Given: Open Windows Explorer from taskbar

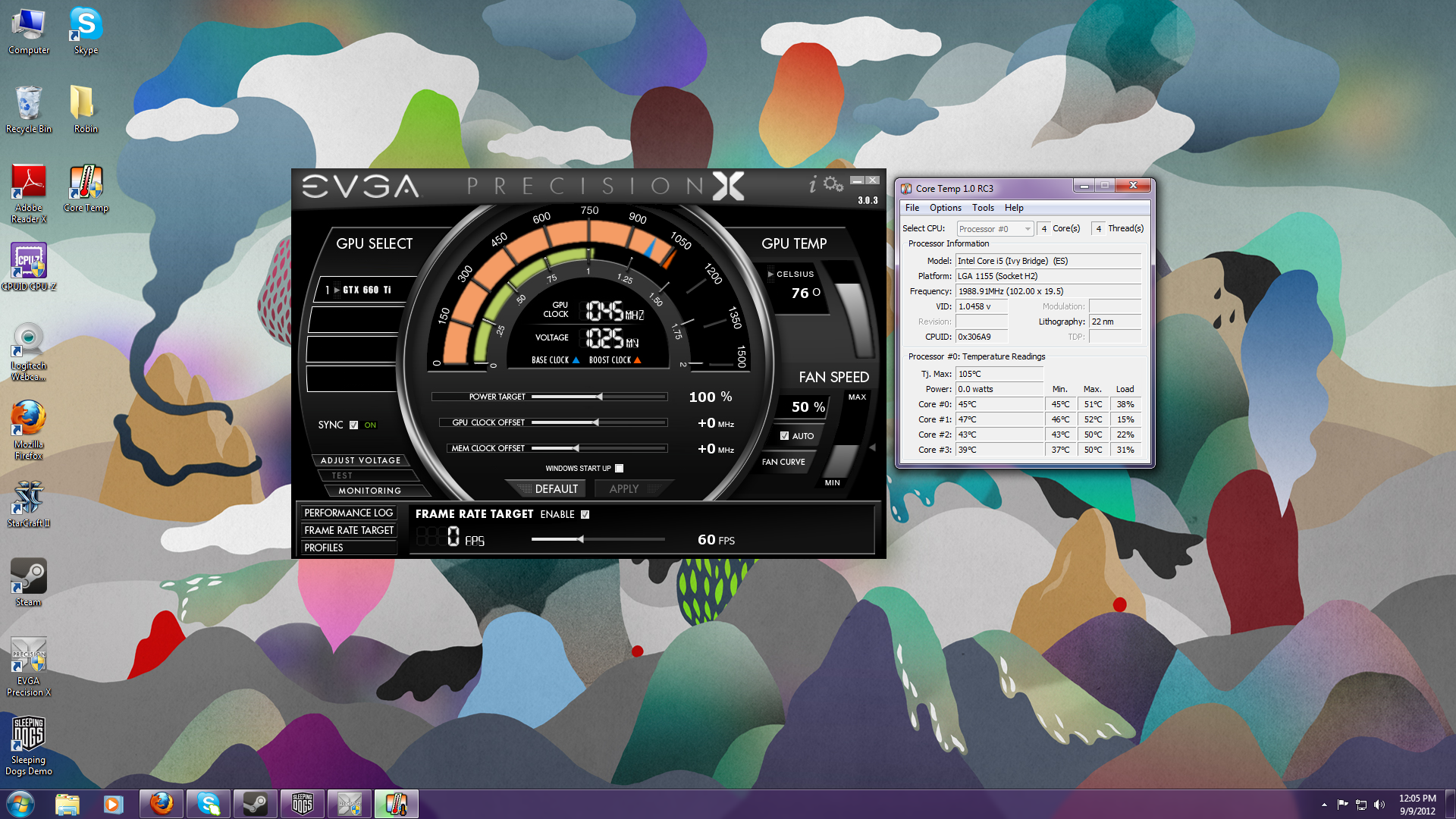Looking at the screenshot, I should (67, 804).
